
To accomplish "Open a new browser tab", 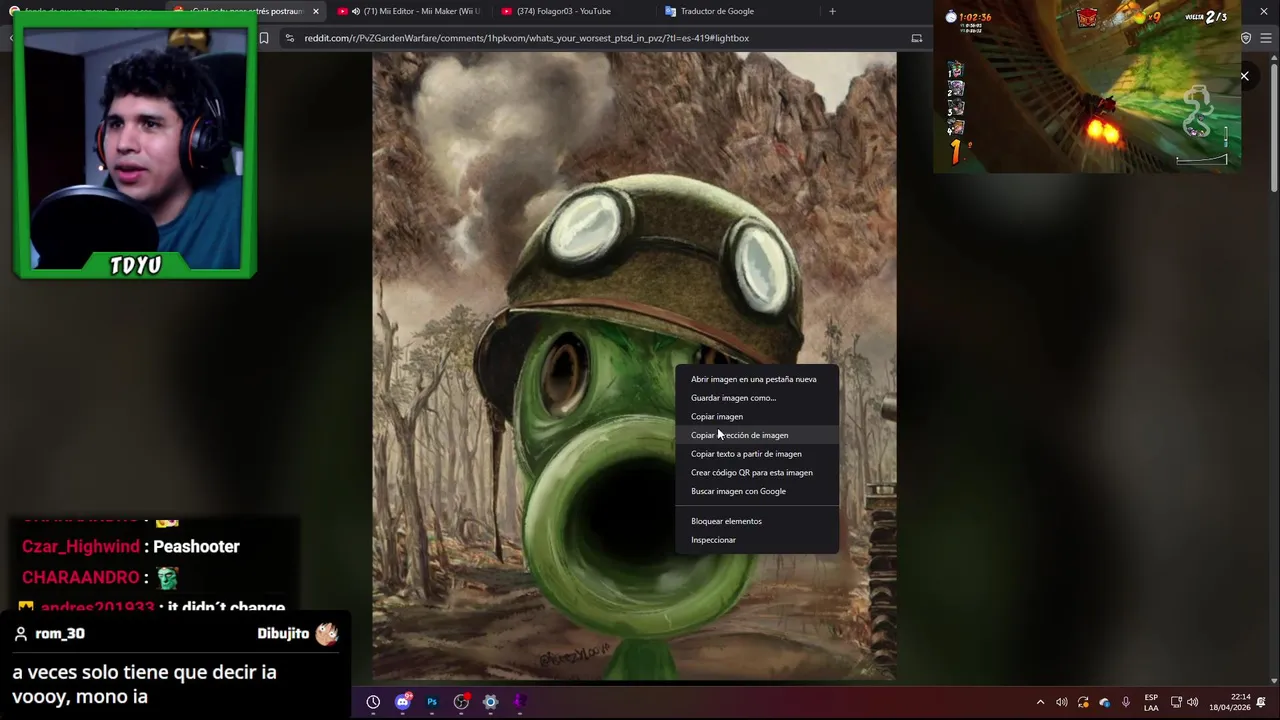I will [832, 11].
